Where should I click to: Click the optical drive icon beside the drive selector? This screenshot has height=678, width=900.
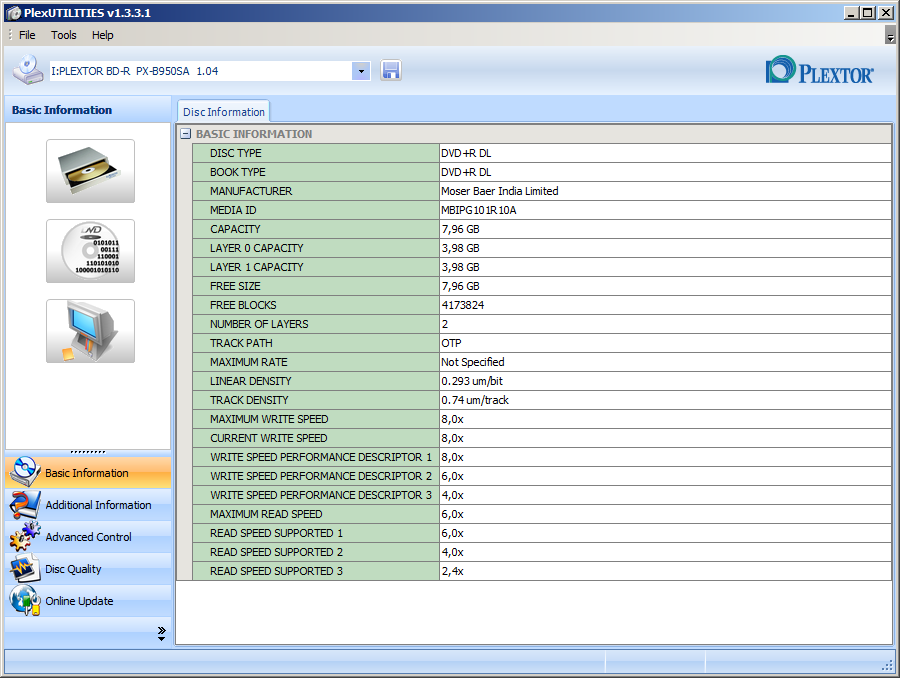click(28, 71)
